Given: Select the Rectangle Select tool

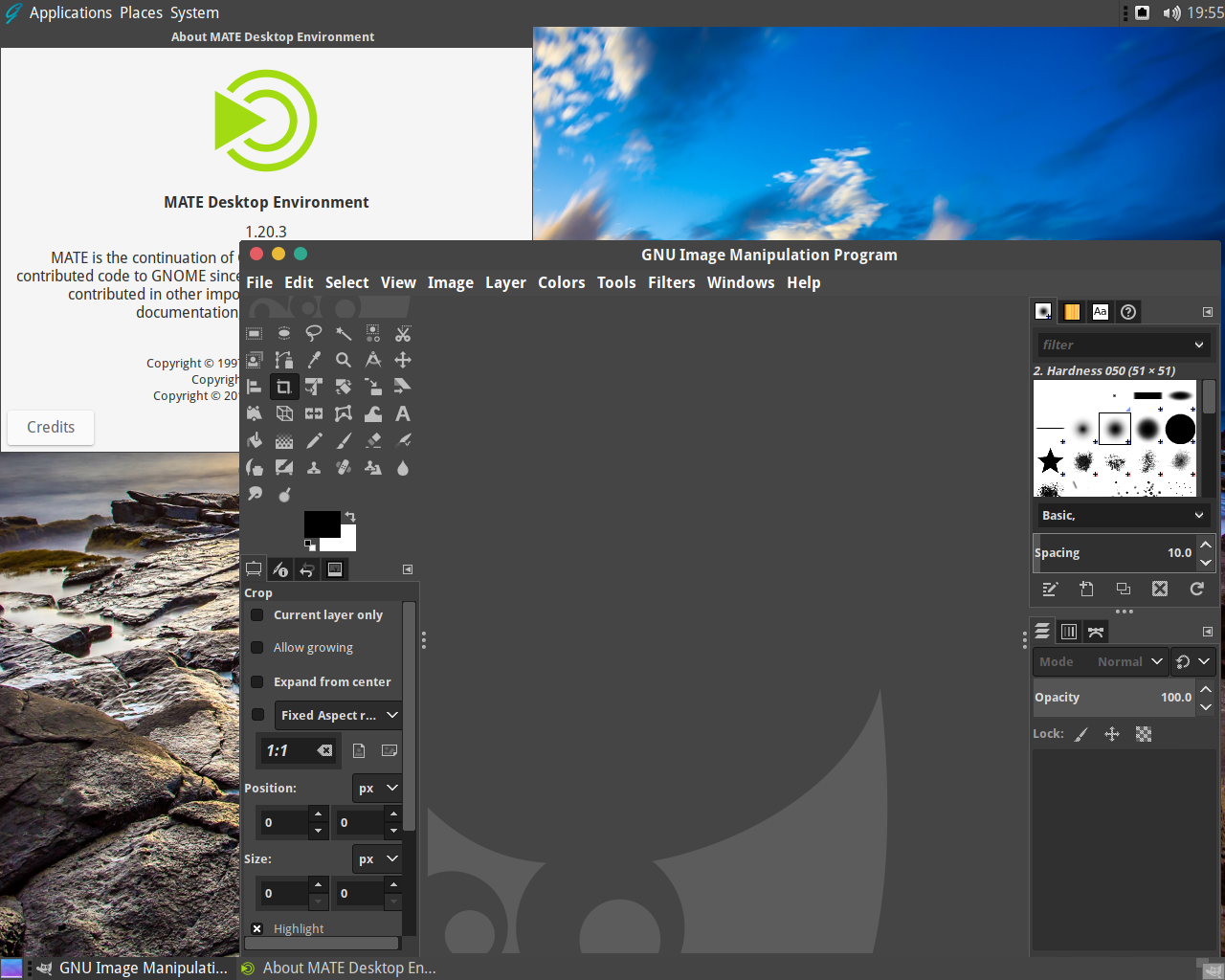Looking at the screenshot, I should coord(255,333).
